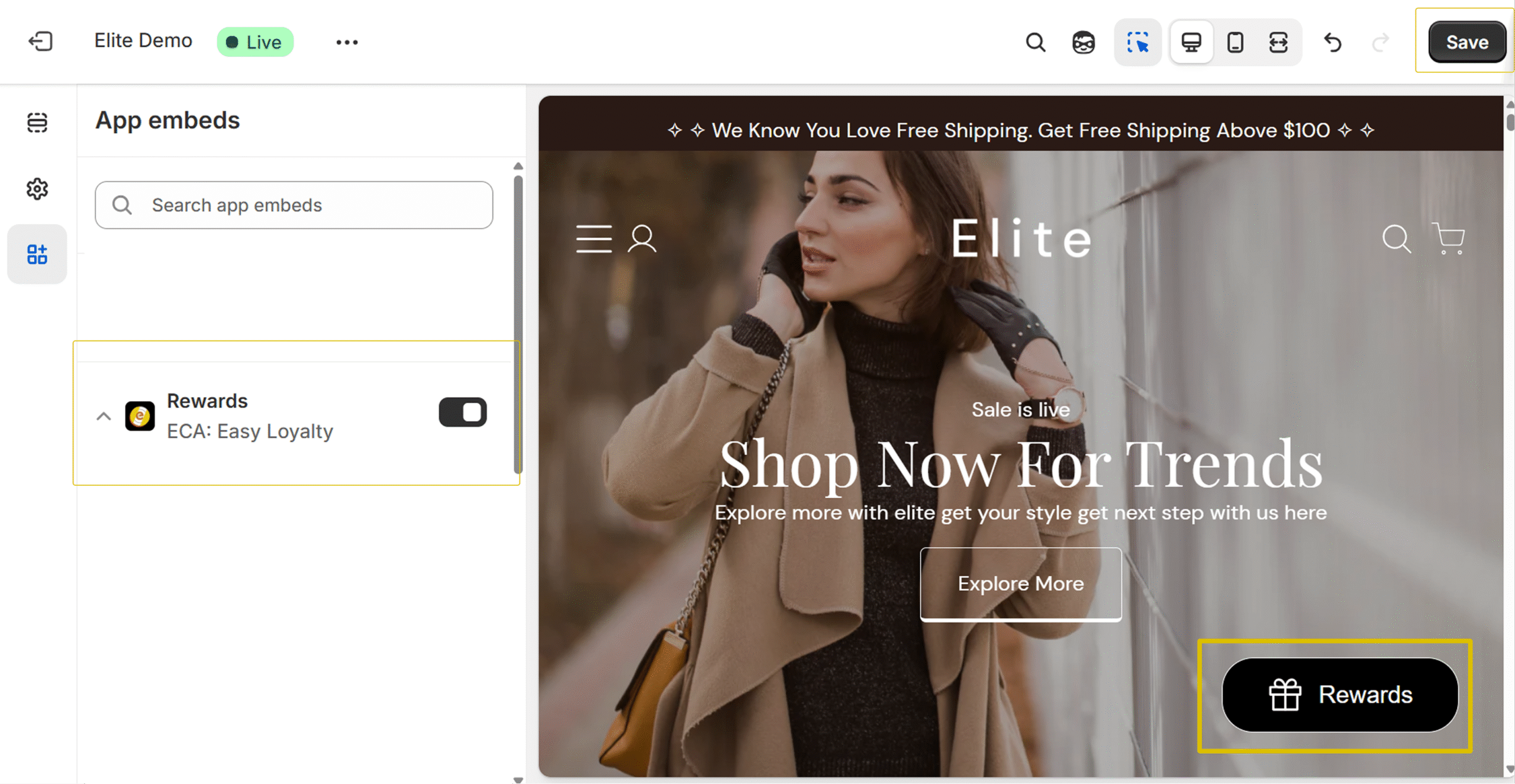Click the top bar search icon
This screenshot has height=784, width=1515.
(x=1035, y=42)
